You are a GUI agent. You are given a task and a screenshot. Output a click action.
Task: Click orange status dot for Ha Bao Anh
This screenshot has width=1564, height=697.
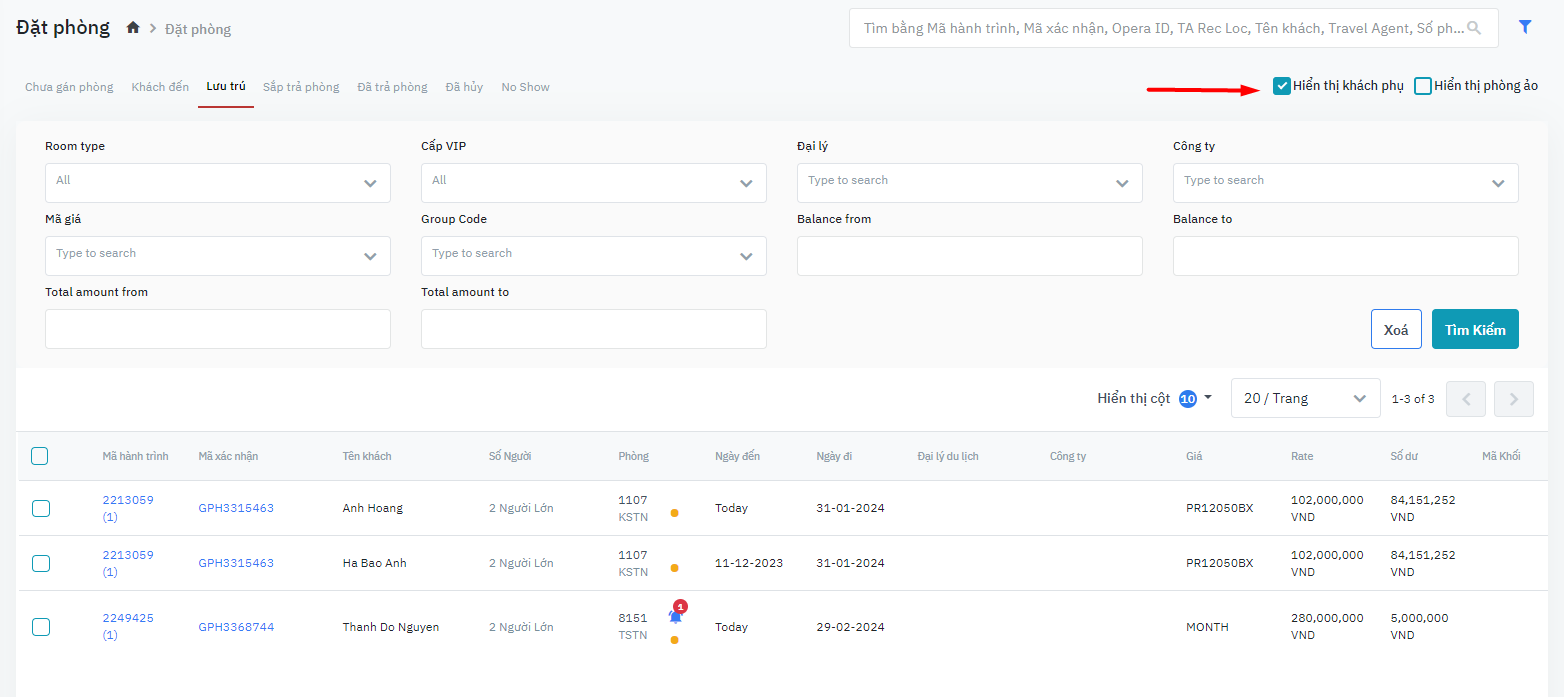point(674,568)
